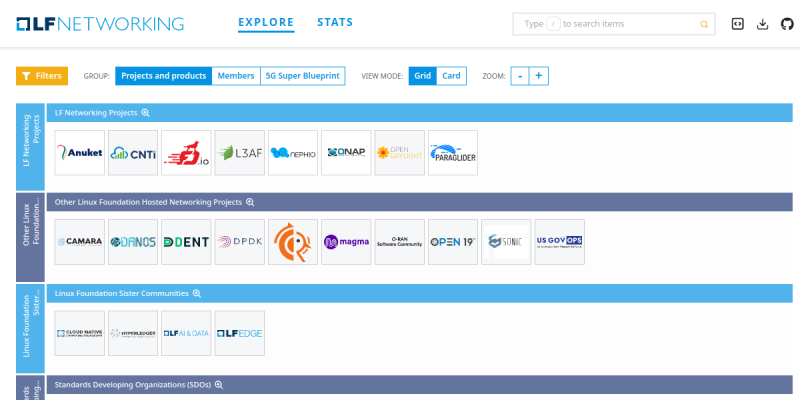Open the DANOS project tile

(133, 242)
